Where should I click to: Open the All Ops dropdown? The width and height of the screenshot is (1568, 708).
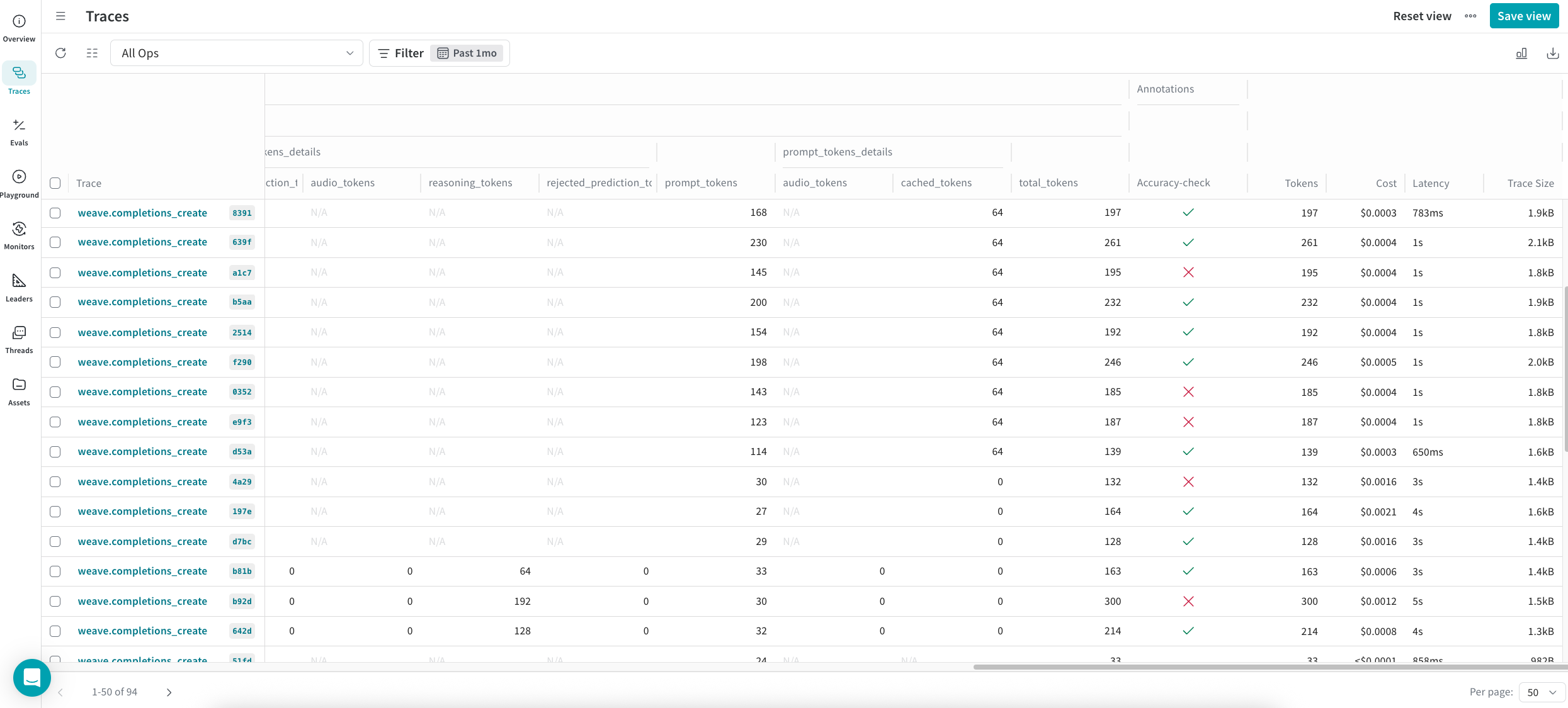[237, 53]
